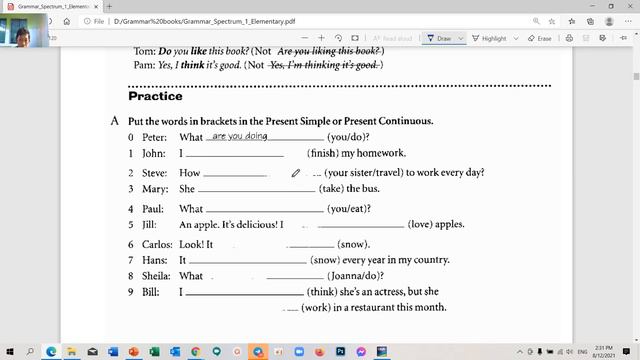Open the browser profile avatar

609,21
